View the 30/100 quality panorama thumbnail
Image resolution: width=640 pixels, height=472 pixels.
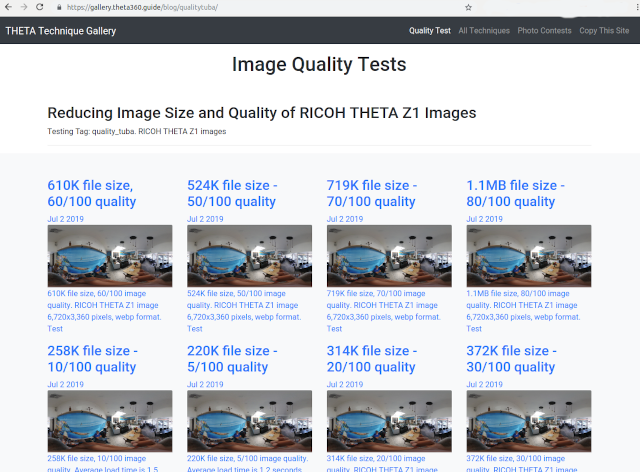click(x=529, y=421)
